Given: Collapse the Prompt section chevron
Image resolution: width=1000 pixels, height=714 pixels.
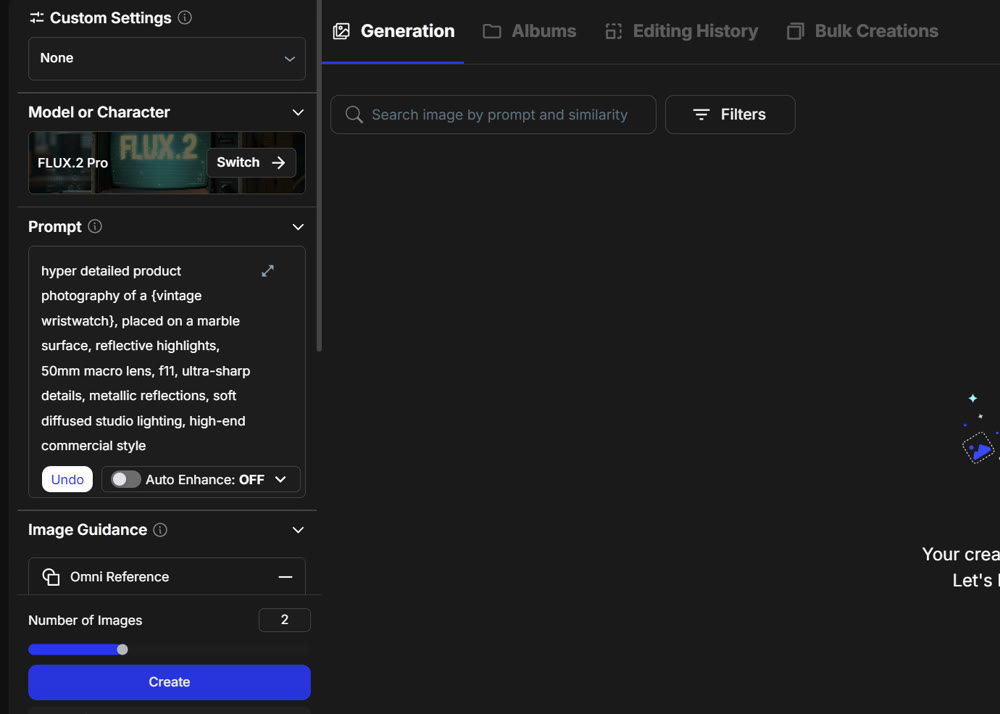Looking at the screenshot, I should (297, 227).
